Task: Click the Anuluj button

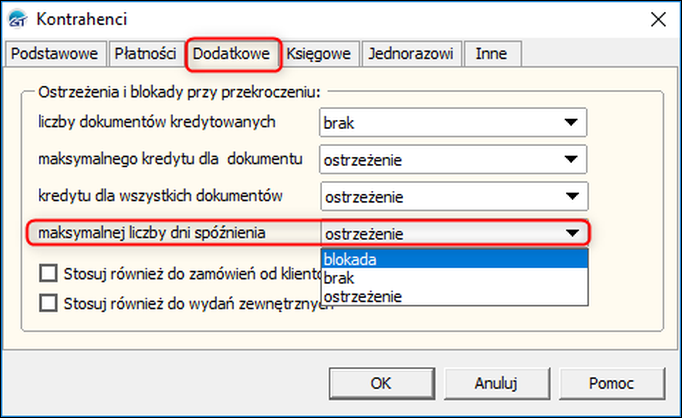Action: (496, 383)
